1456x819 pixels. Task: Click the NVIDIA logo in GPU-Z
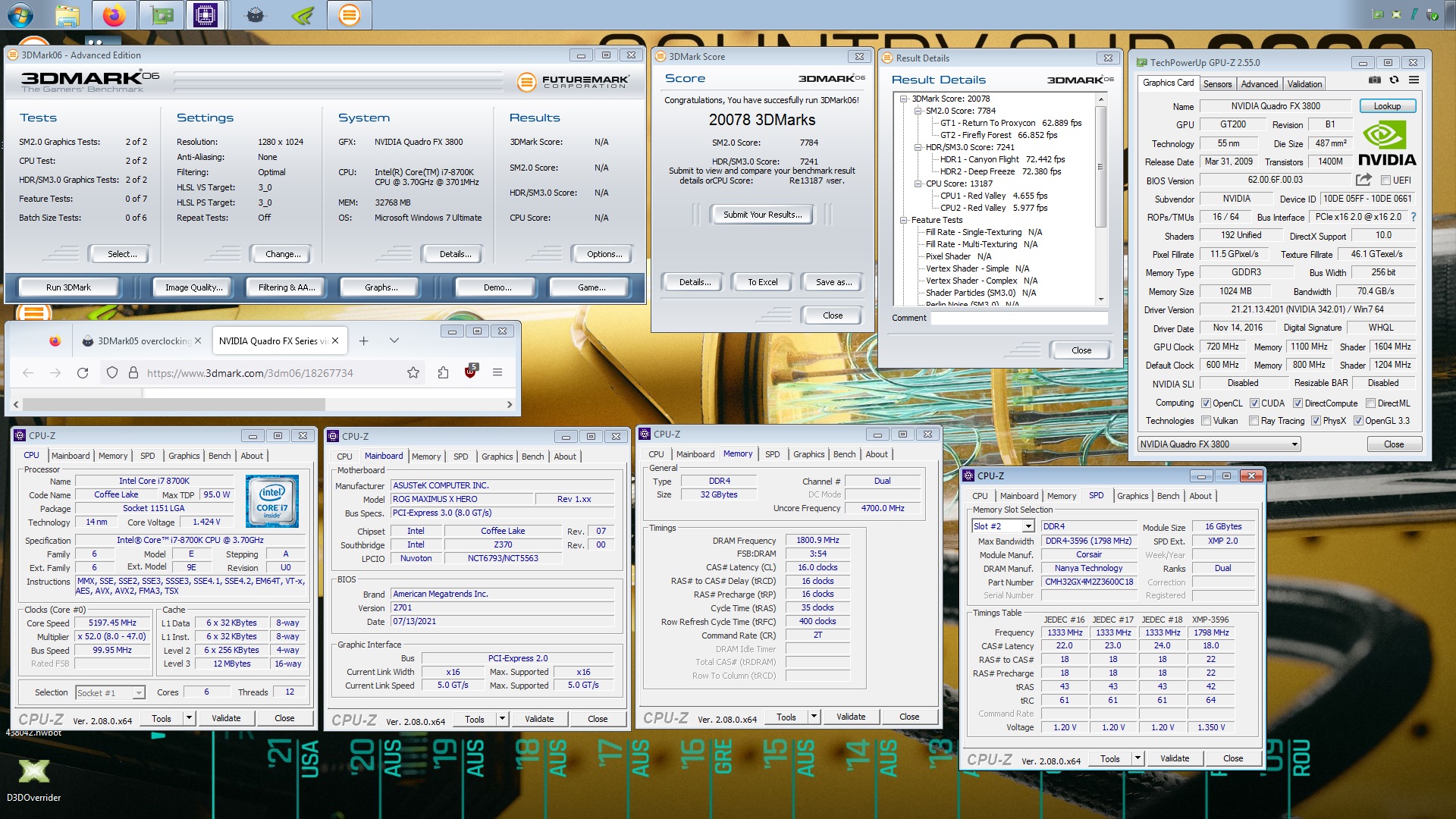click(x=1387, y=144)
